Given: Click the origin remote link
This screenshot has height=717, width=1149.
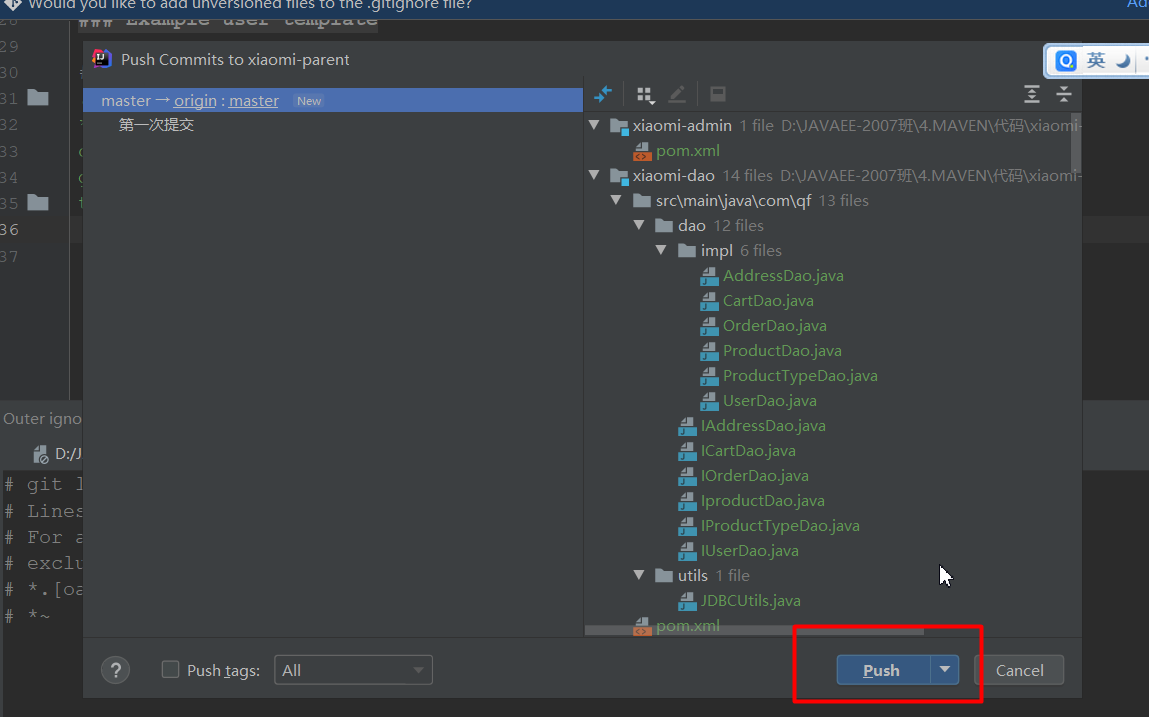Looking at the screenshot, I should pos(195,101).
